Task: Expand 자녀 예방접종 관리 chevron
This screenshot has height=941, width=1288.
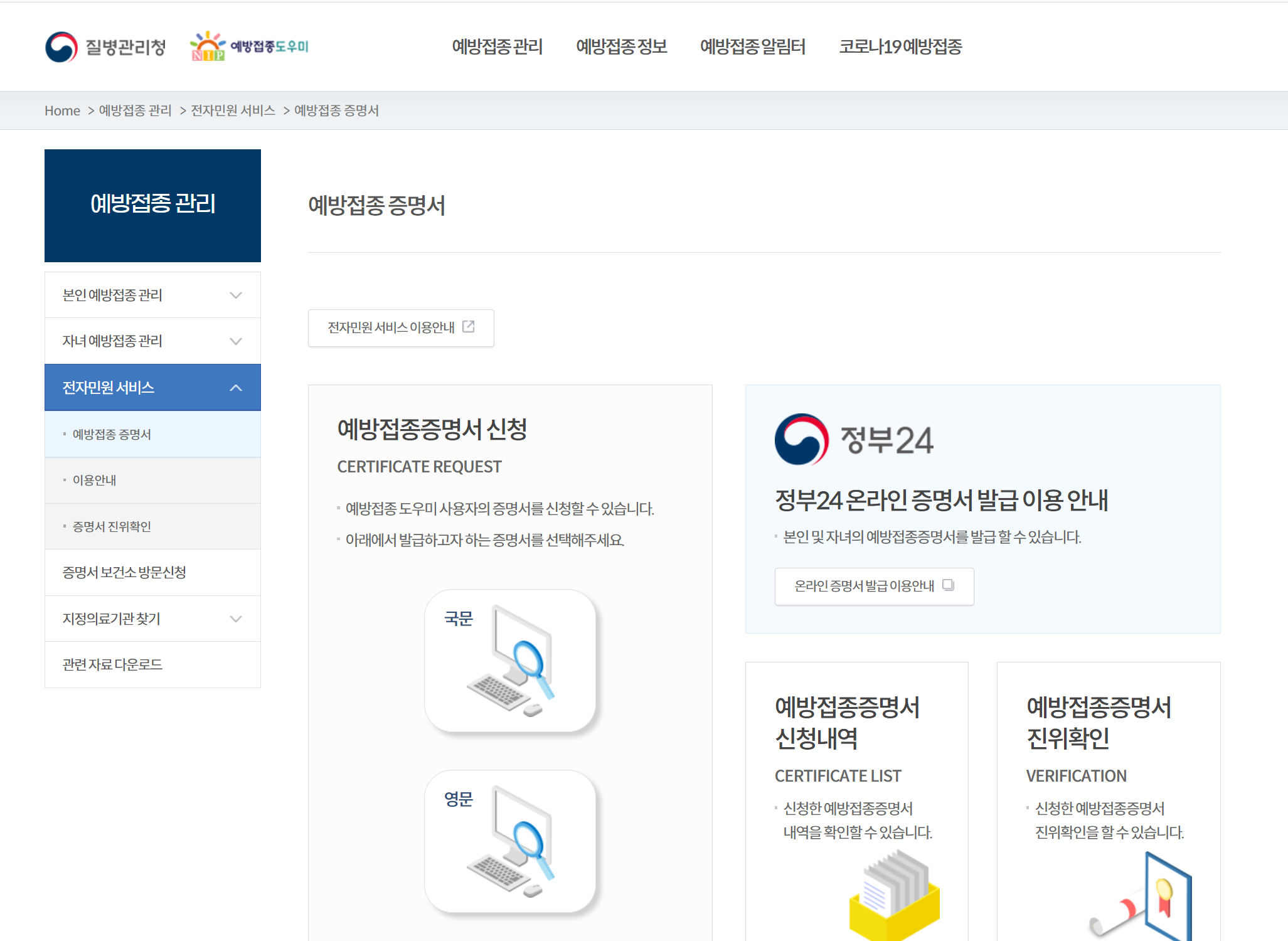Action: pos(236,341)
